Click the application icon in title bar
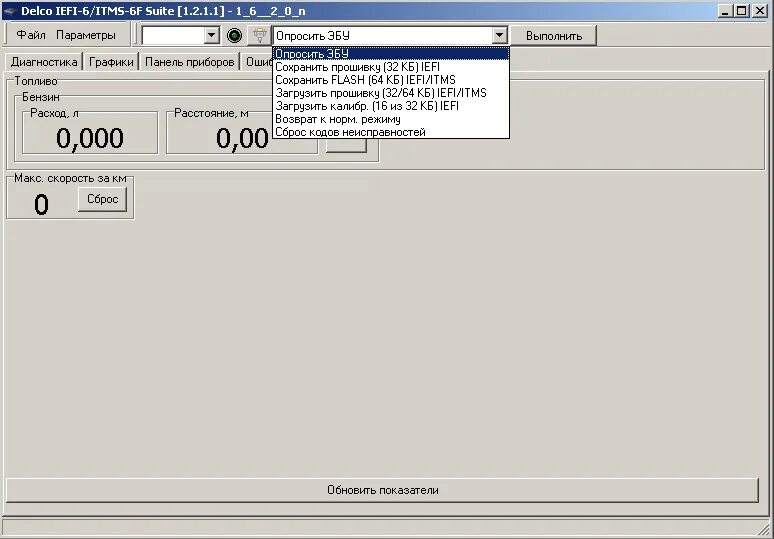The image size is (774, 539). [x=10, y=11]
